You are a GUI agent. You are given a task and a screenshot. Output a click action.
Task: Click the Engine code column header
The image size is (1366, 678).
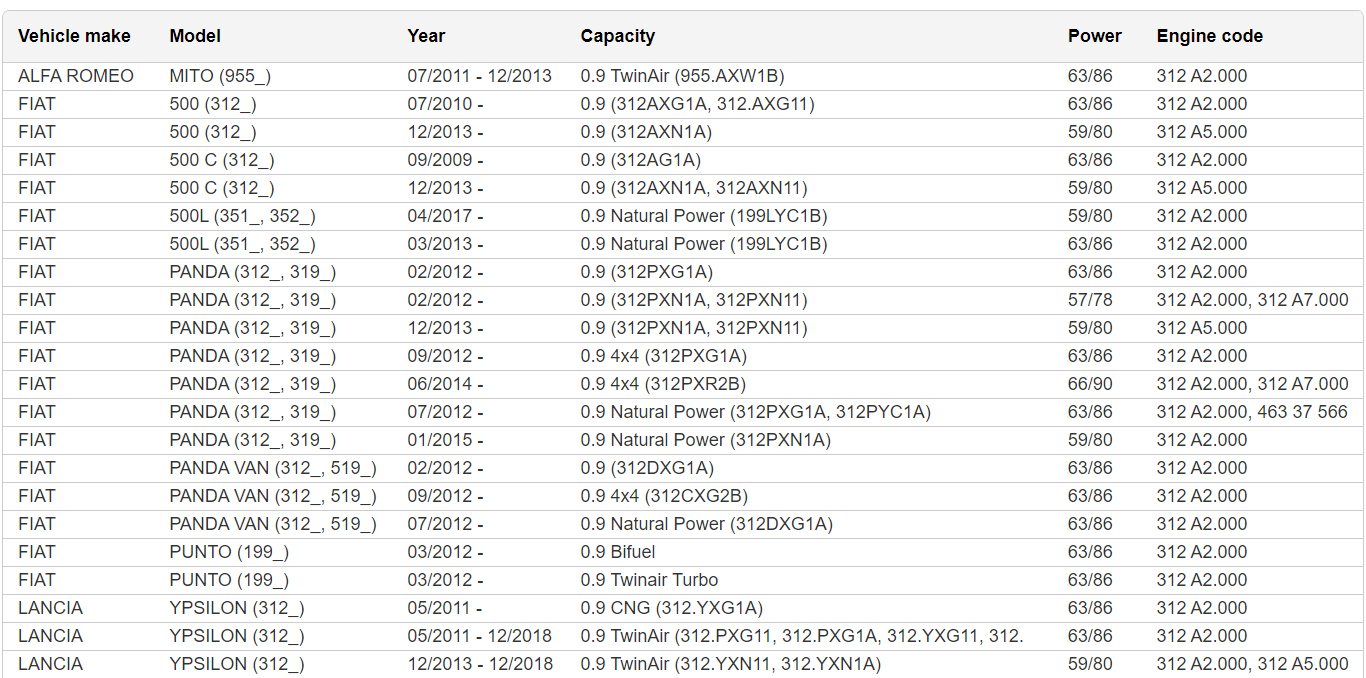click(1209, 36)
